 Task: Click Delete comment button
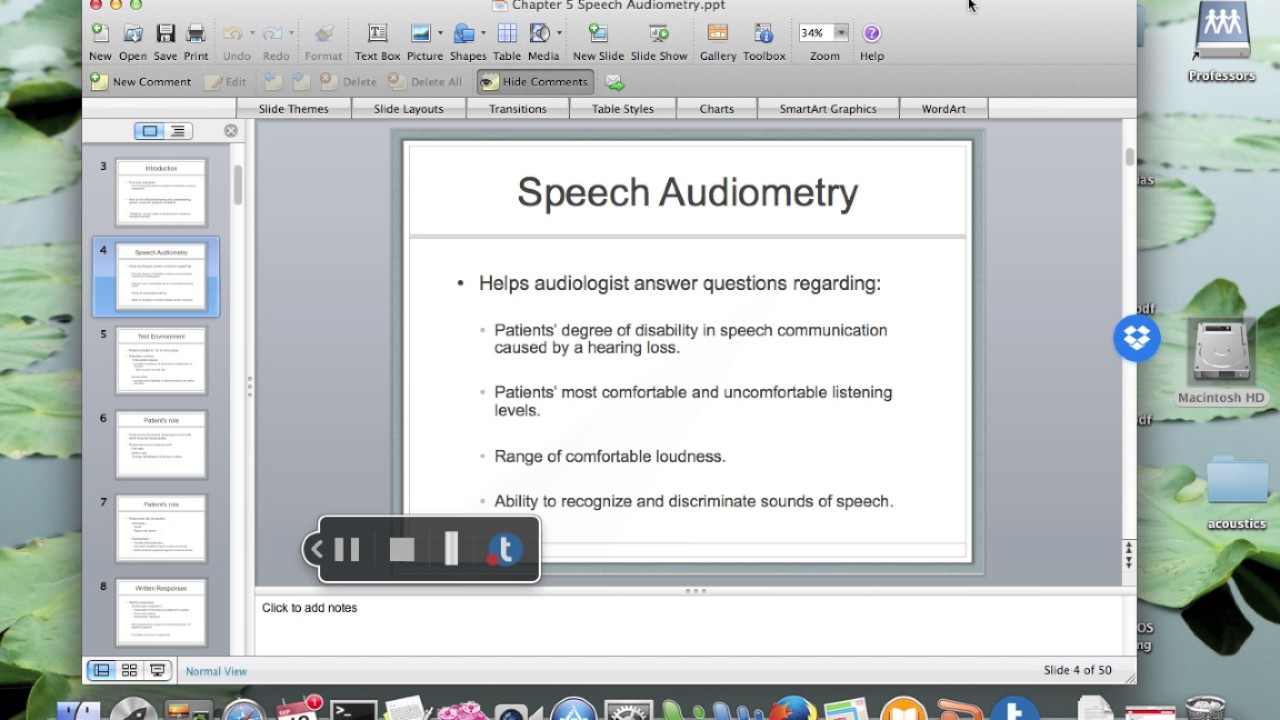(x=348, y=82)
